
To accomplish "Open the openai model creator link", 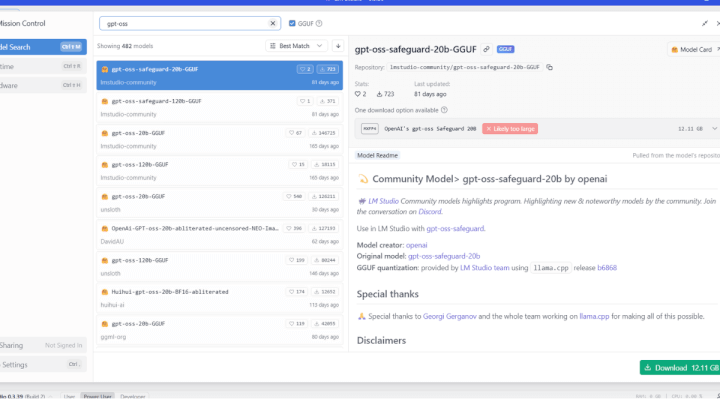I will point(416,245).
